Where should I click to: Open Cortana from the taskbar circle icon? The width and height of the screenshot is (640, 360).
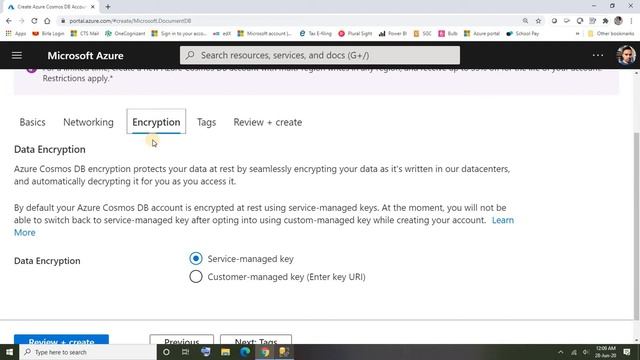pyautogui.click(x=166, y=352)
